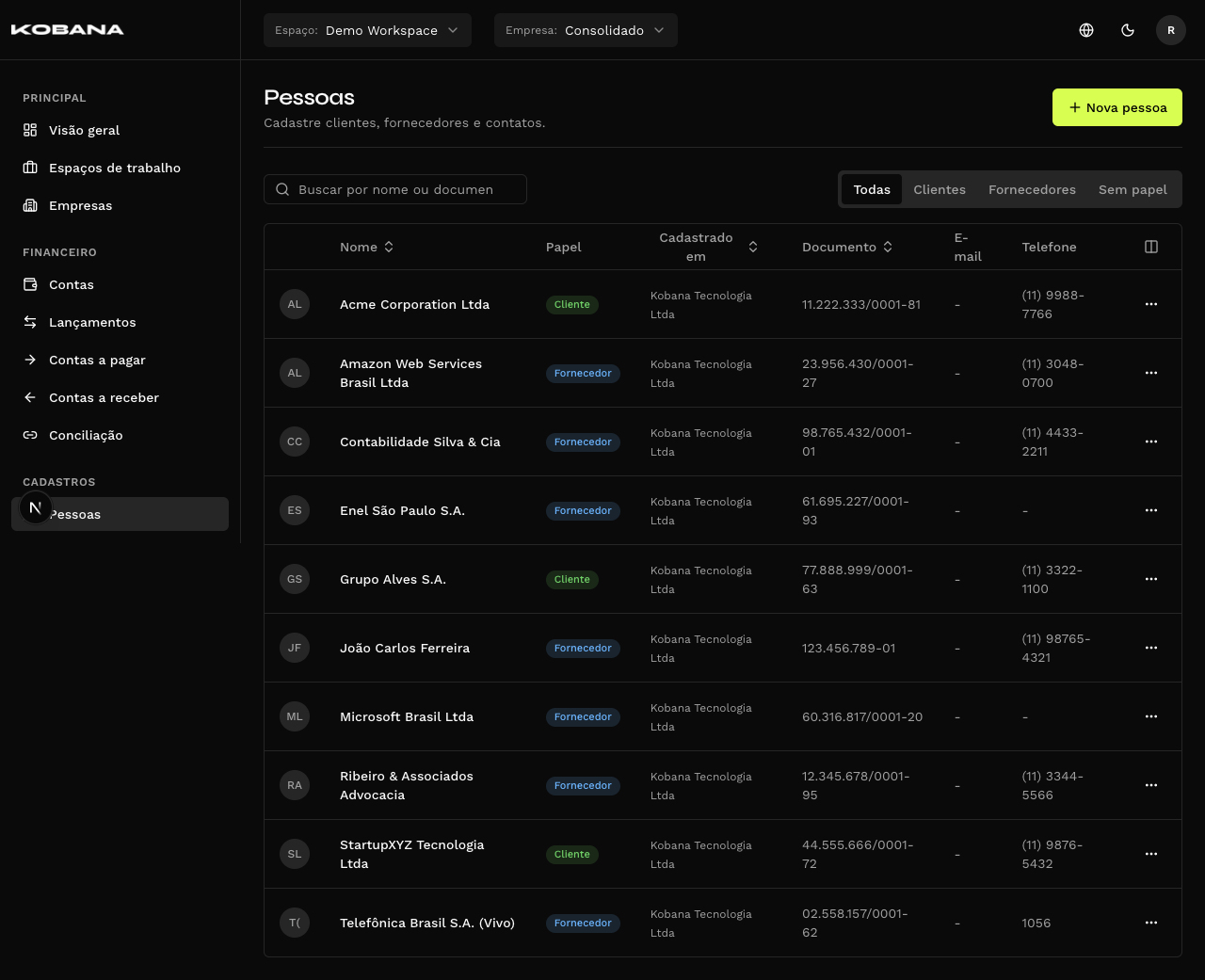Expand the Empresa Consolidado dropdown
This screenshot has height=980, width=1205.
(x=586, y=30)
